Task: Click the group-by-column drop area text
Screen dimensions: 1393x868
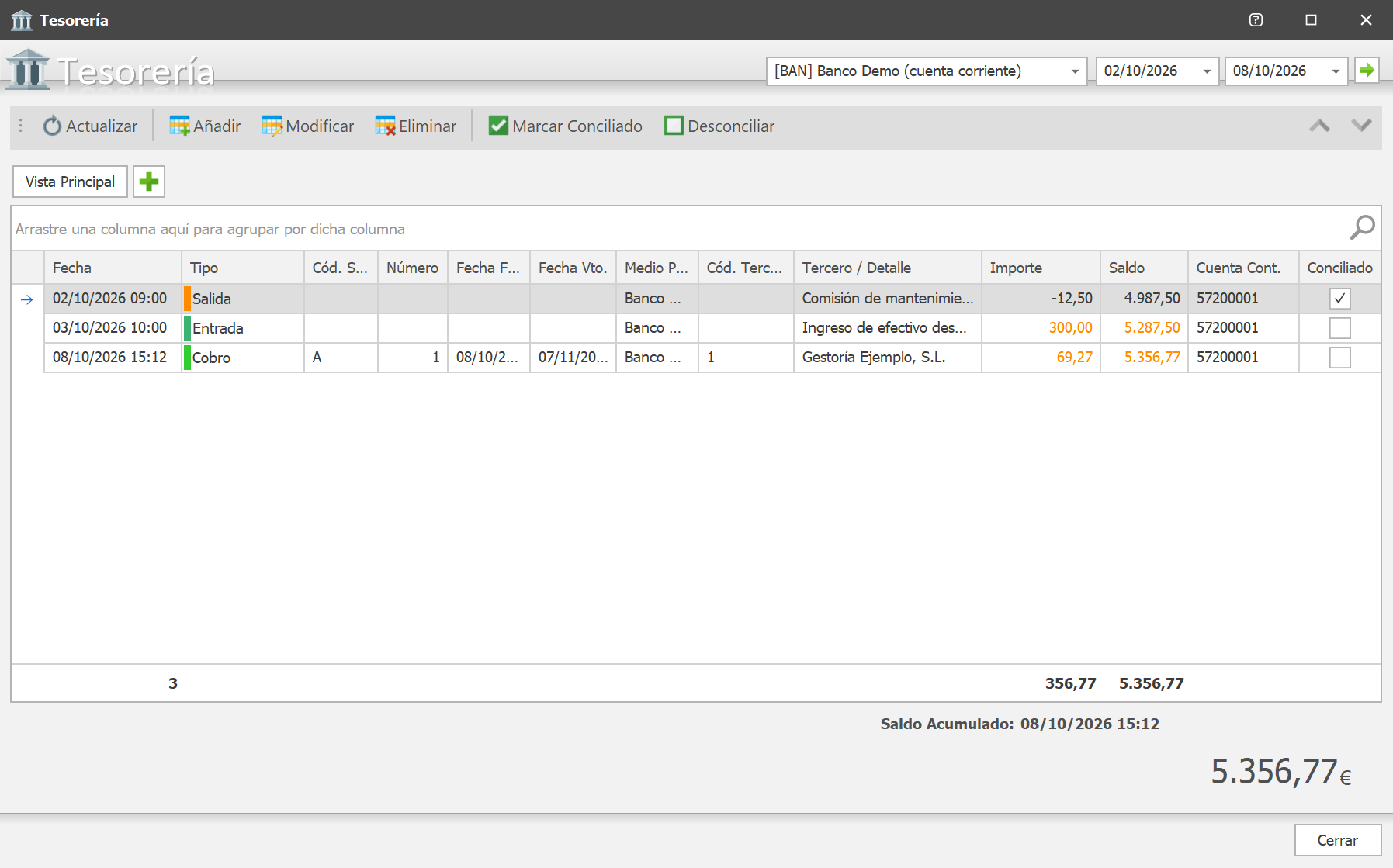Action: [210, 229]
